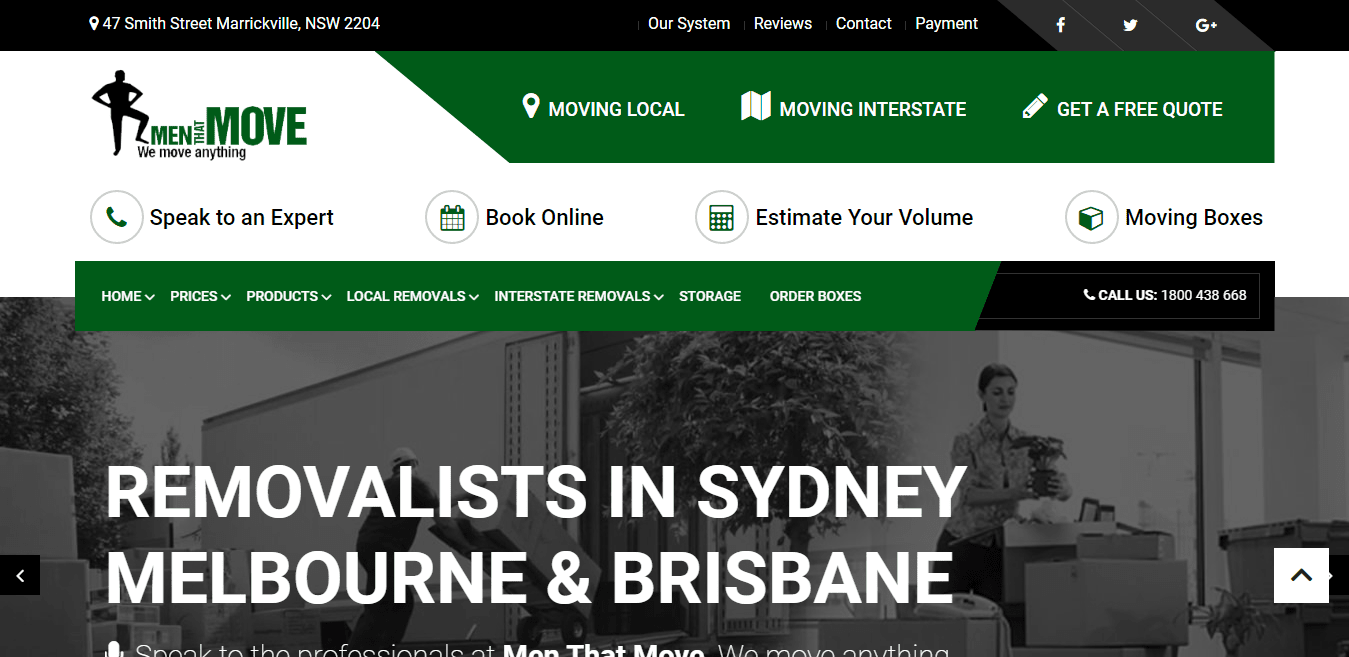Open the Google Plus icon
The width and height of the screenshot is (1349, 657).
(1206, 25)
